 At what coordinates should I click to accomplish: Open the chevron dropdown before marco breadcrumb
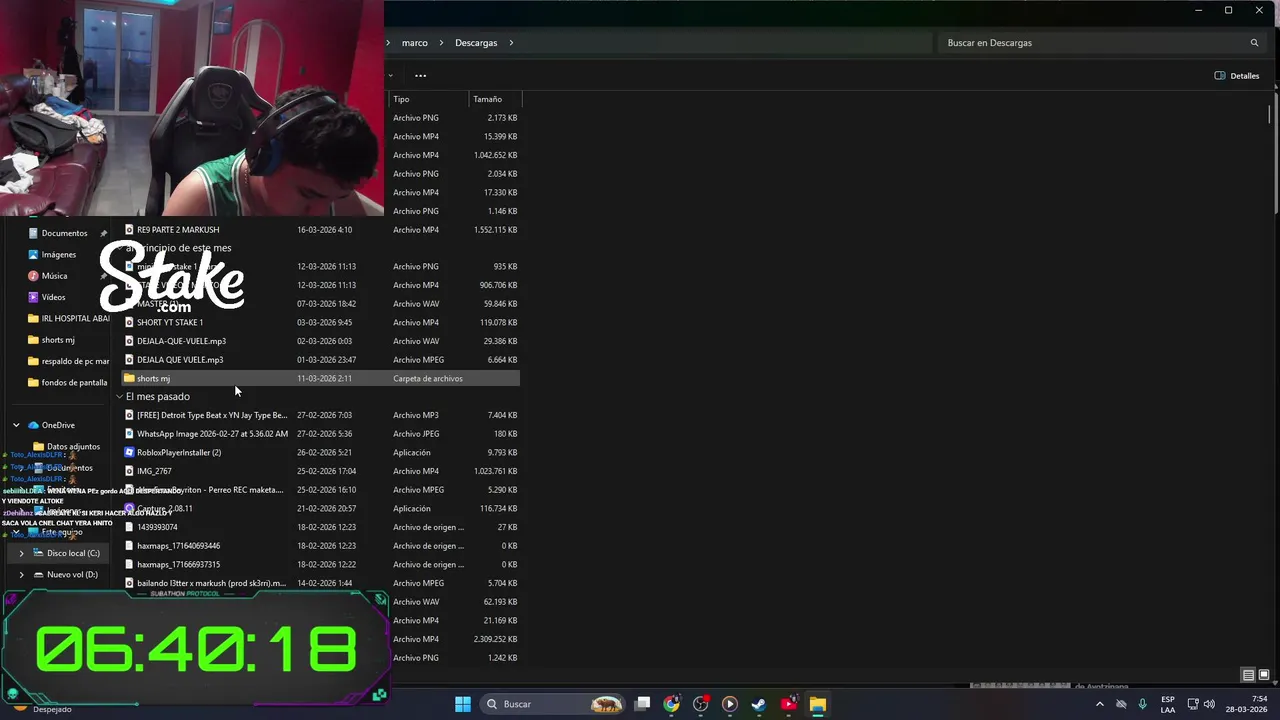pyautogui.click(x=389, y=43)
